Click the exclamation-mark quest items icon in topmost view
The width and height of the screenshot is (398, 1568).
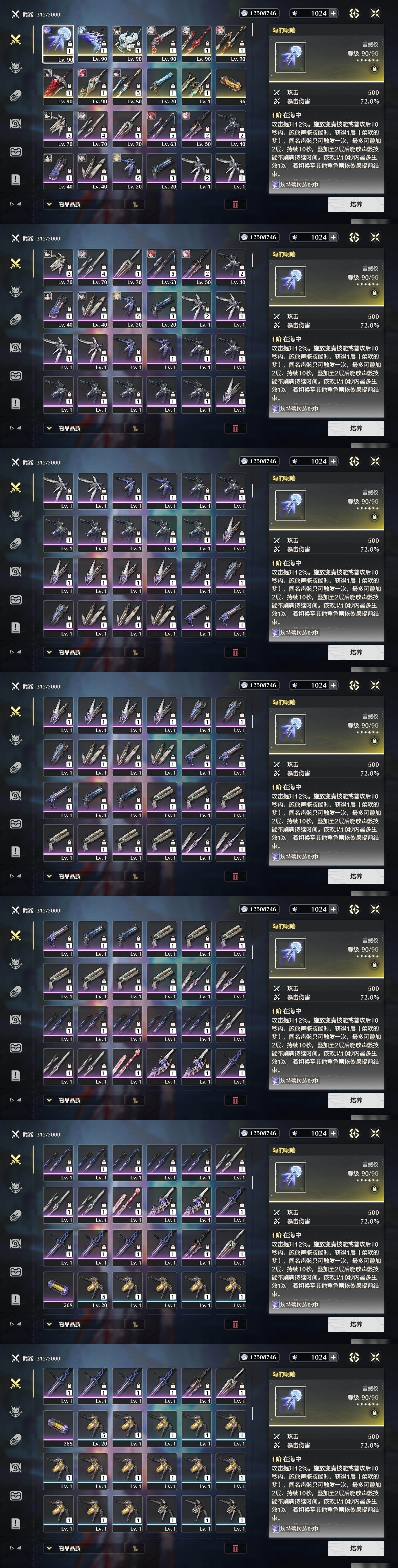[16, 180]
